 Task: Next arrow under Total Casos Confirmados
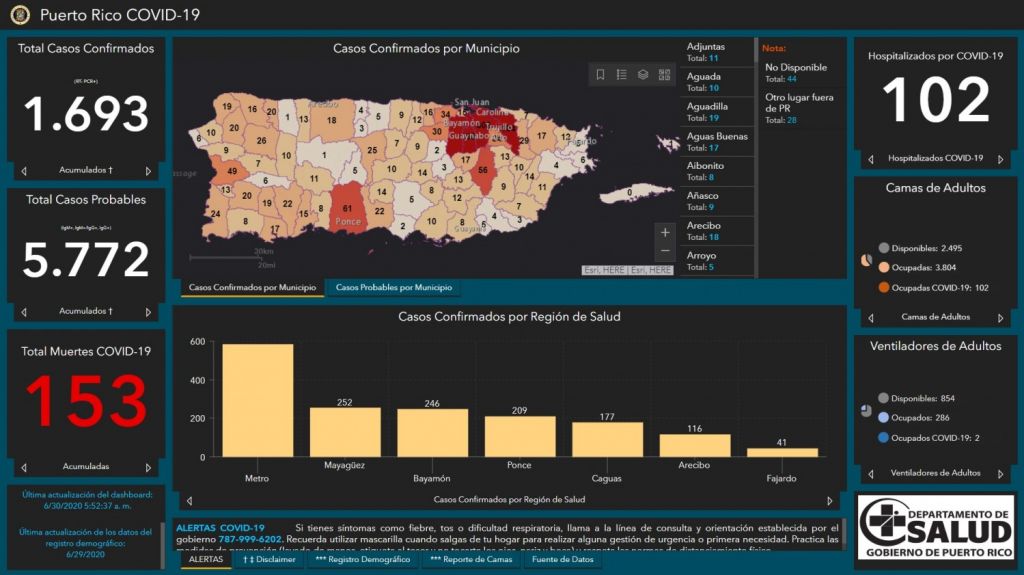(x=148, y=171)
